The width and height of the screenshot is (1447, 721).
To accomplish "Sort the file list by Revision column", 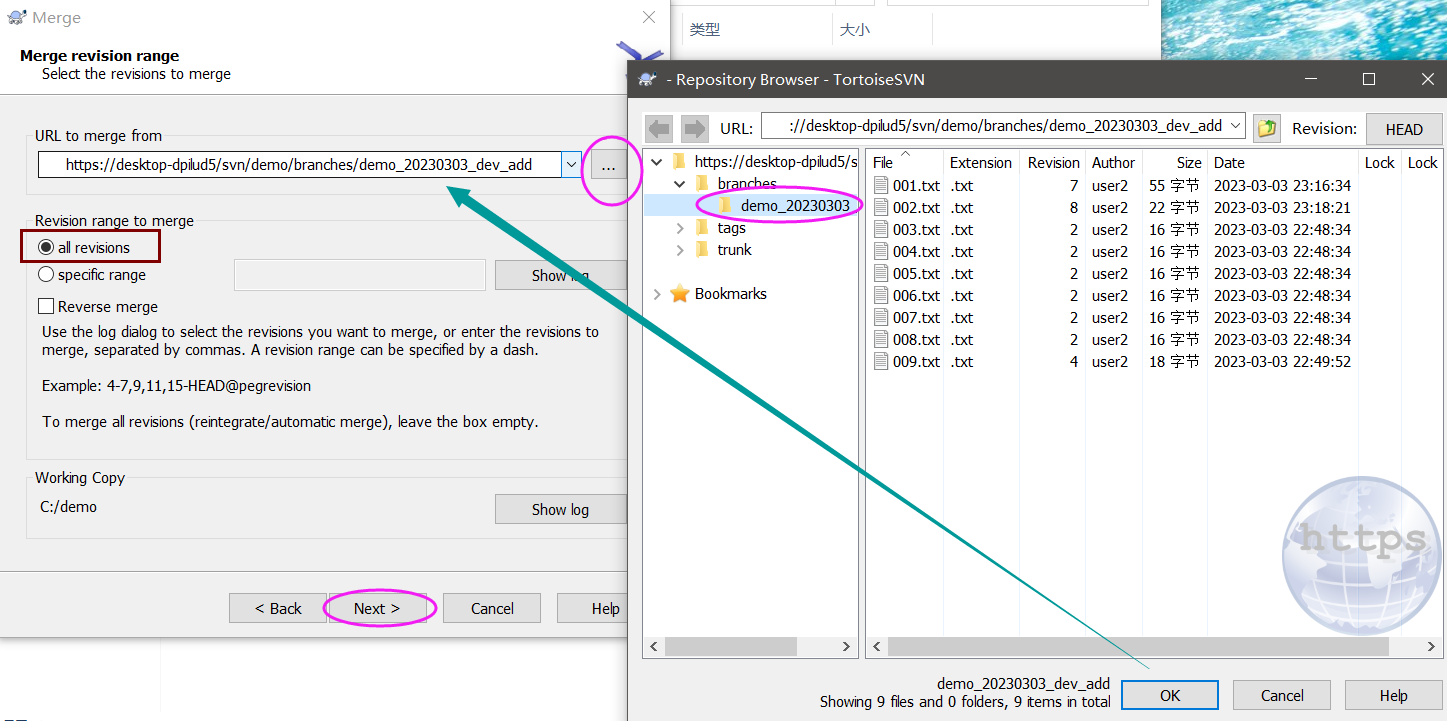I will [x=1054, y=163].
